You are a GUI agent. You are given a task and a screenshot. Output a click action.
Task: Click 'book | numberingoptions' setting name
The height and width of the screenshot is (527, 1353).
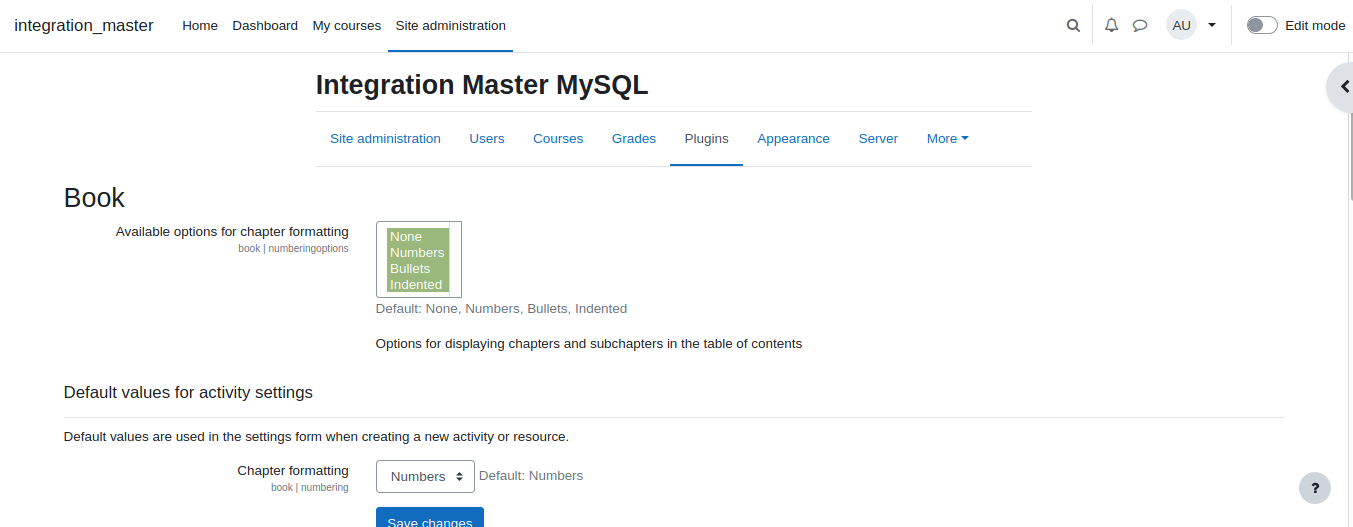tap(293, 249)
